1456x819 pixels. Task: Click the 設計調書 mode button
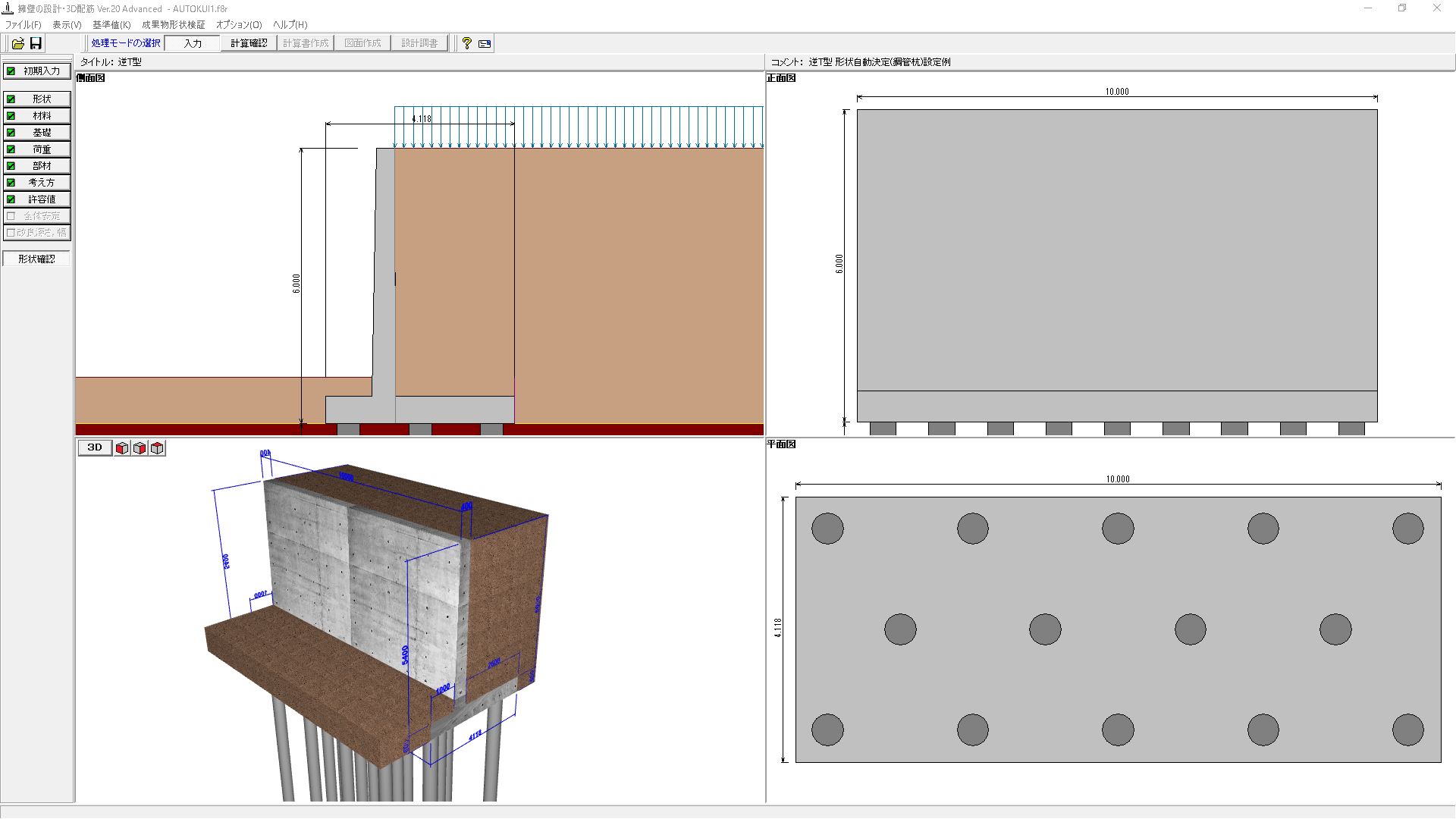pyautogui.click(x=419, y=43)
